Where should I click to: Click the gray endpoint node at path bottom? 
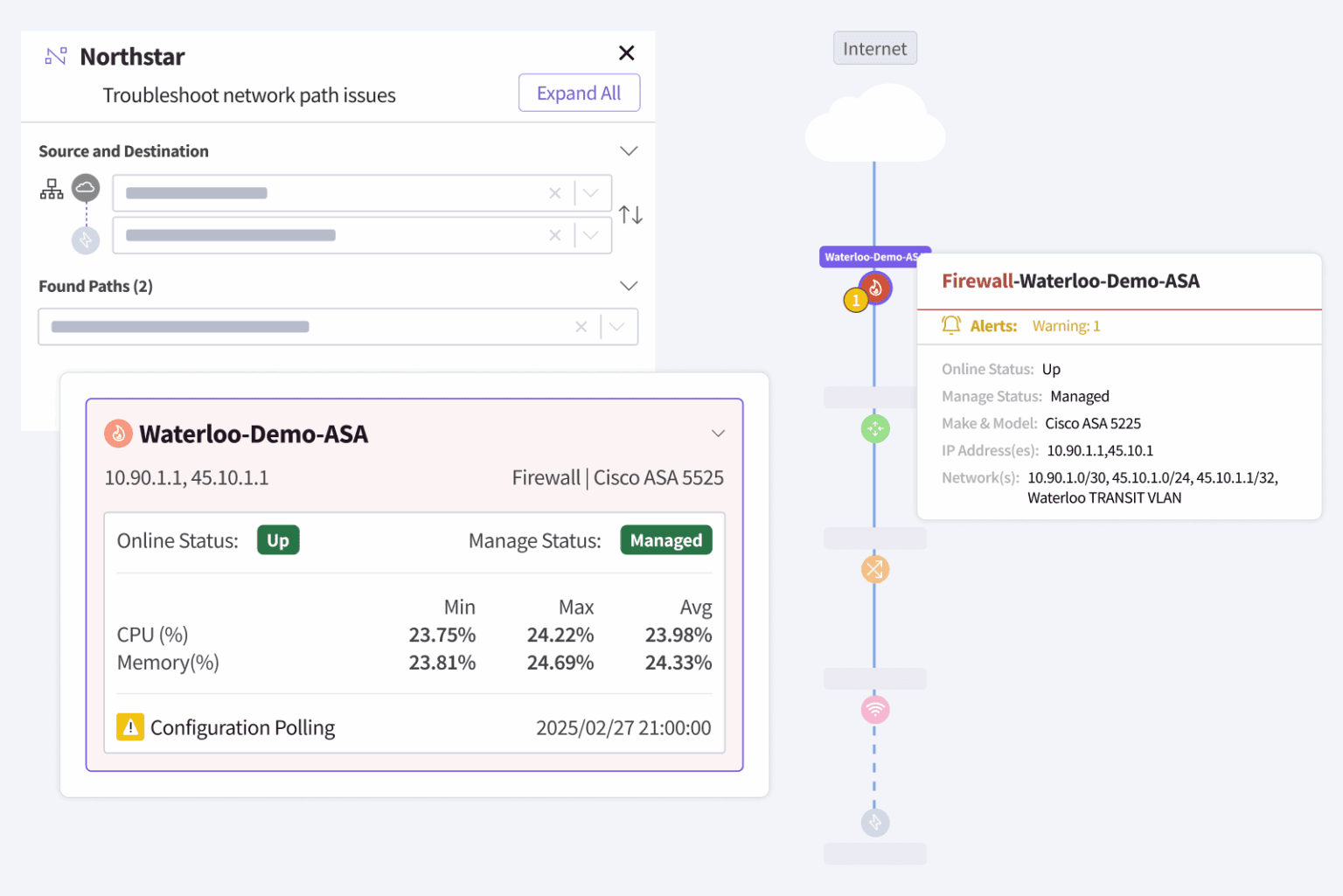pyautogui.click(x=875, y=822)
